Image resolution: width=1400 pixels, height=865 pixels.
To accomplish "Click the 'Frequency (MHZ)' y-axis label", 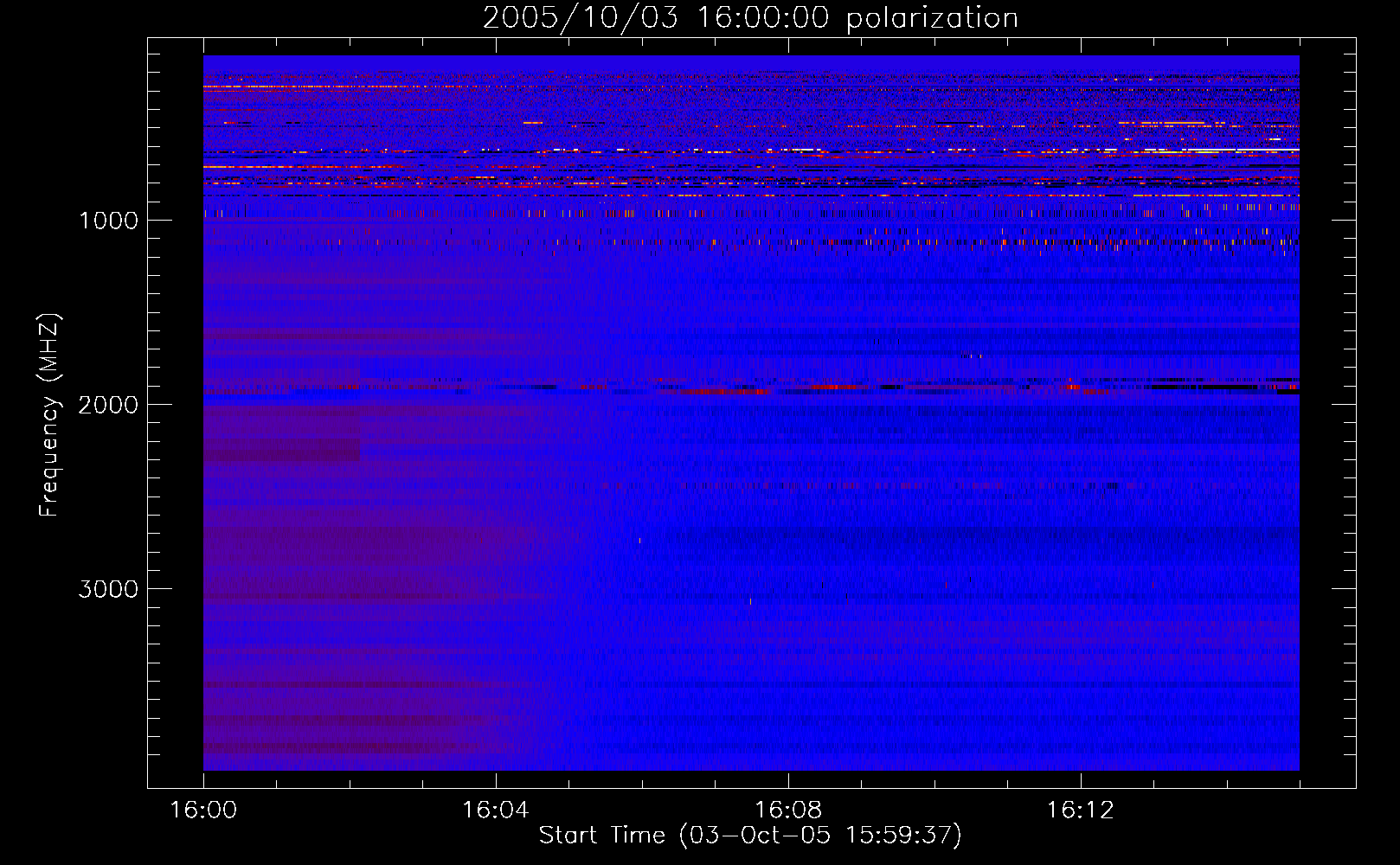I will click(x=49, y=415).
